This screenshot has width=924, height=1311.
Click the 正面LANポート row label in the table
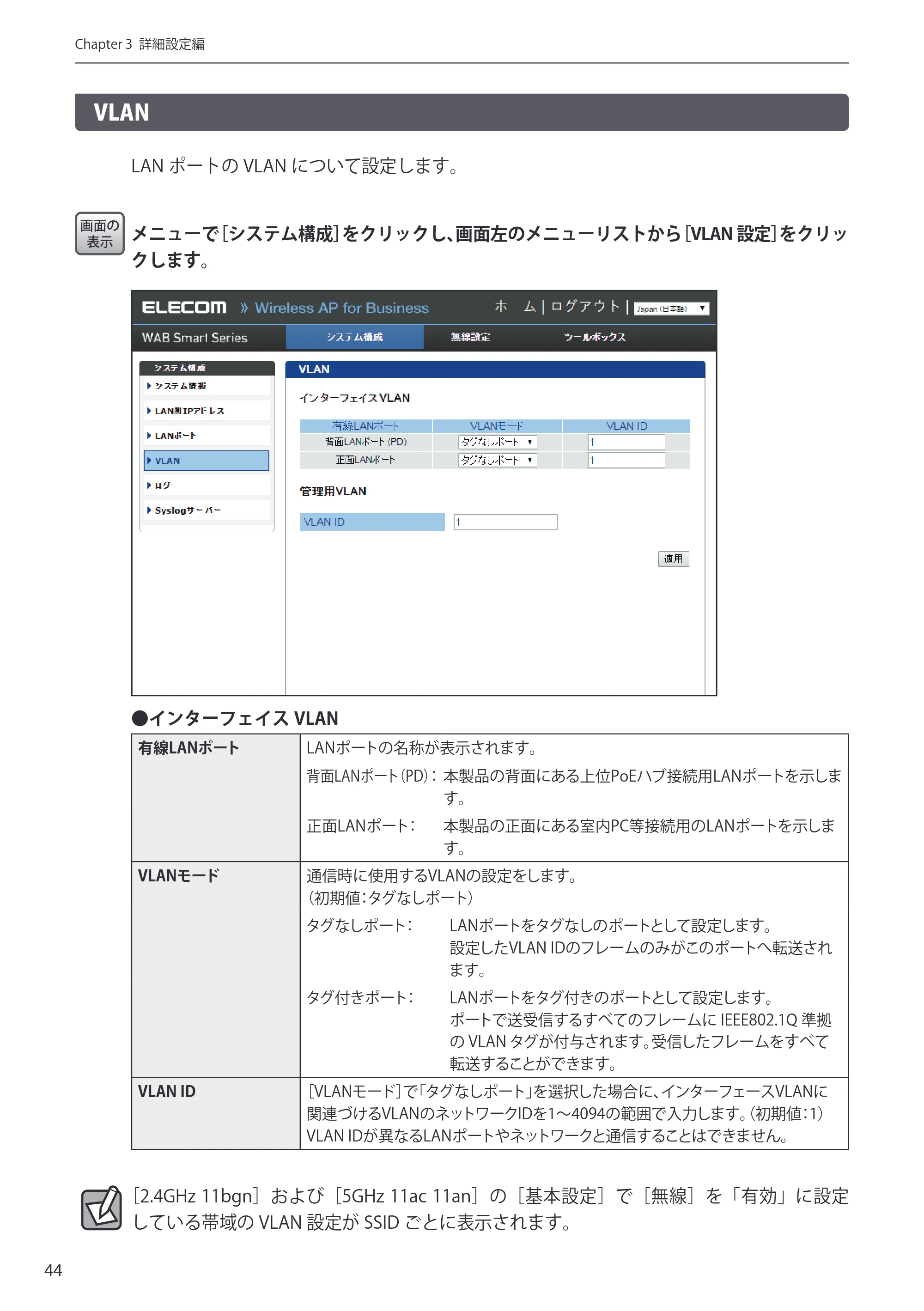(x=365, y=460)
